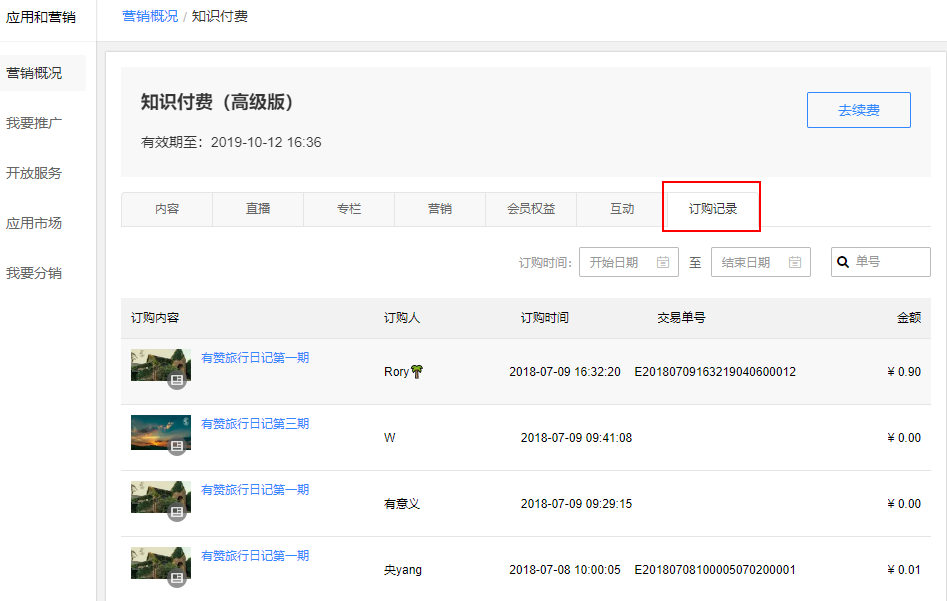Click the amount ¥ 0.90
The width and height of the screenshot is (947, 601).
[x=904, y=372]
